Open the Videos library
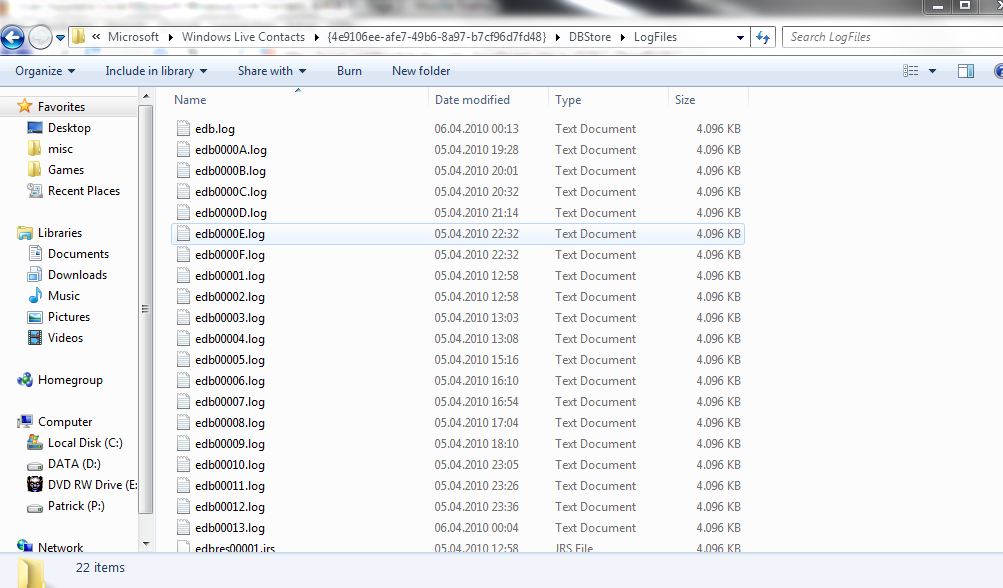The image size is (1003, 588). click(65, 338)
